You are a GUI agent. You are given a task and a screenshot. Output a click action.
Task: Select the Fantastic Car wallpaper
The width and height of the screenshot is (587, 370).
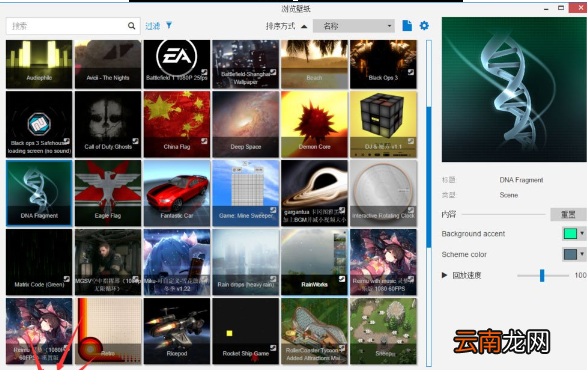[177, 193]
